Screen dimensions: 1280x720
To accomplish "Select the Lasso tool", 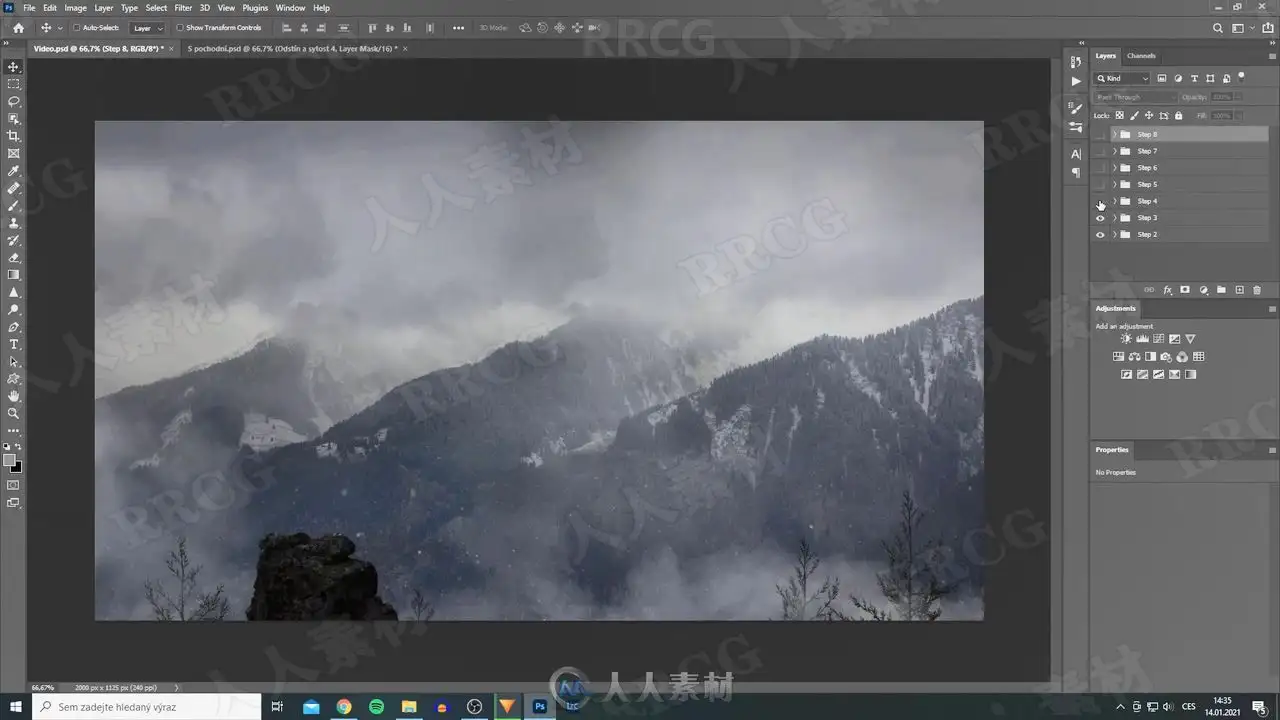I will pyautogui.click(x=14, y=101).
